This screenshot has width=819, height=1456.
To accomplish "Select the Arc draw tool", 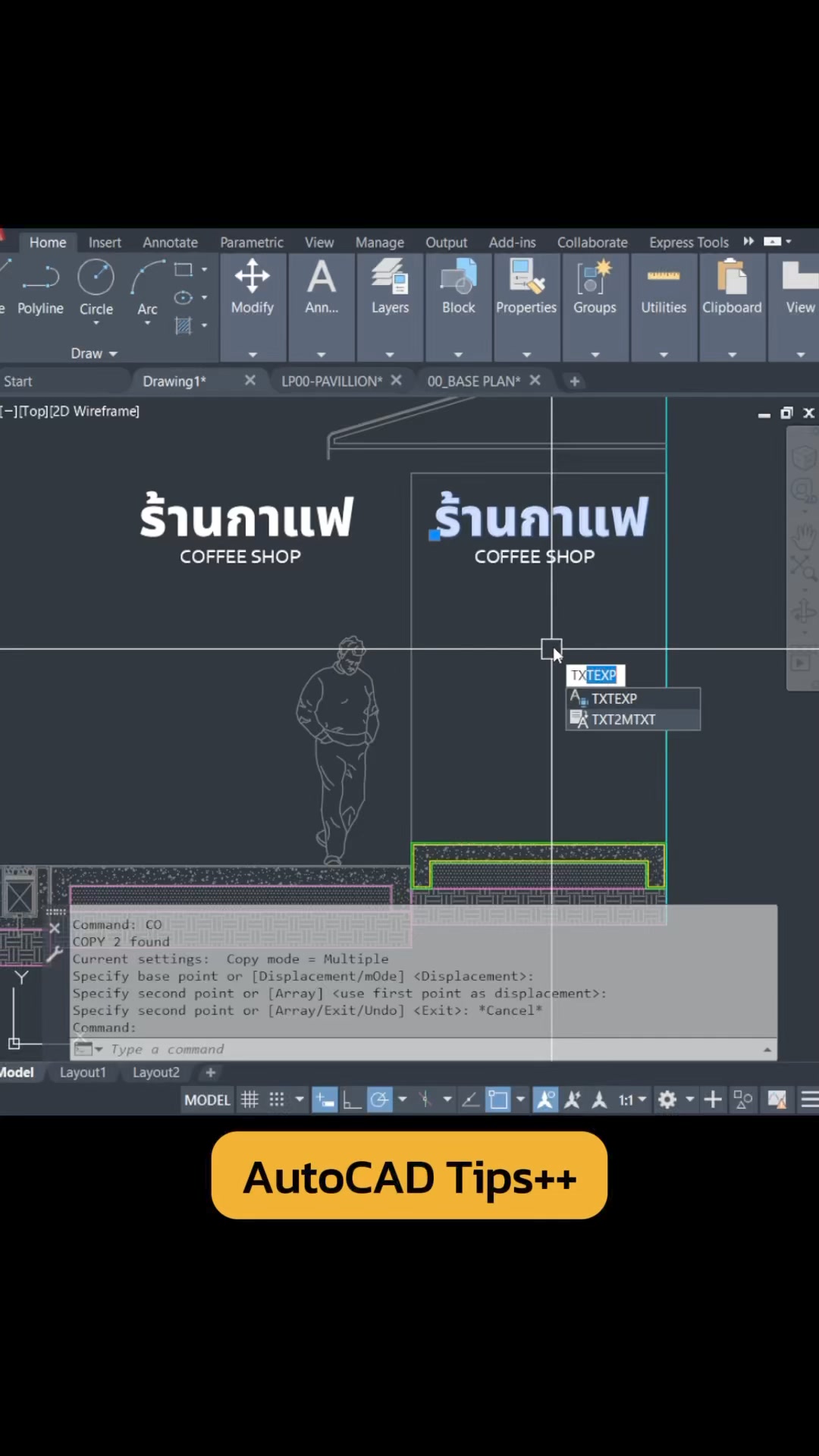I will click(x=147, y=287).
